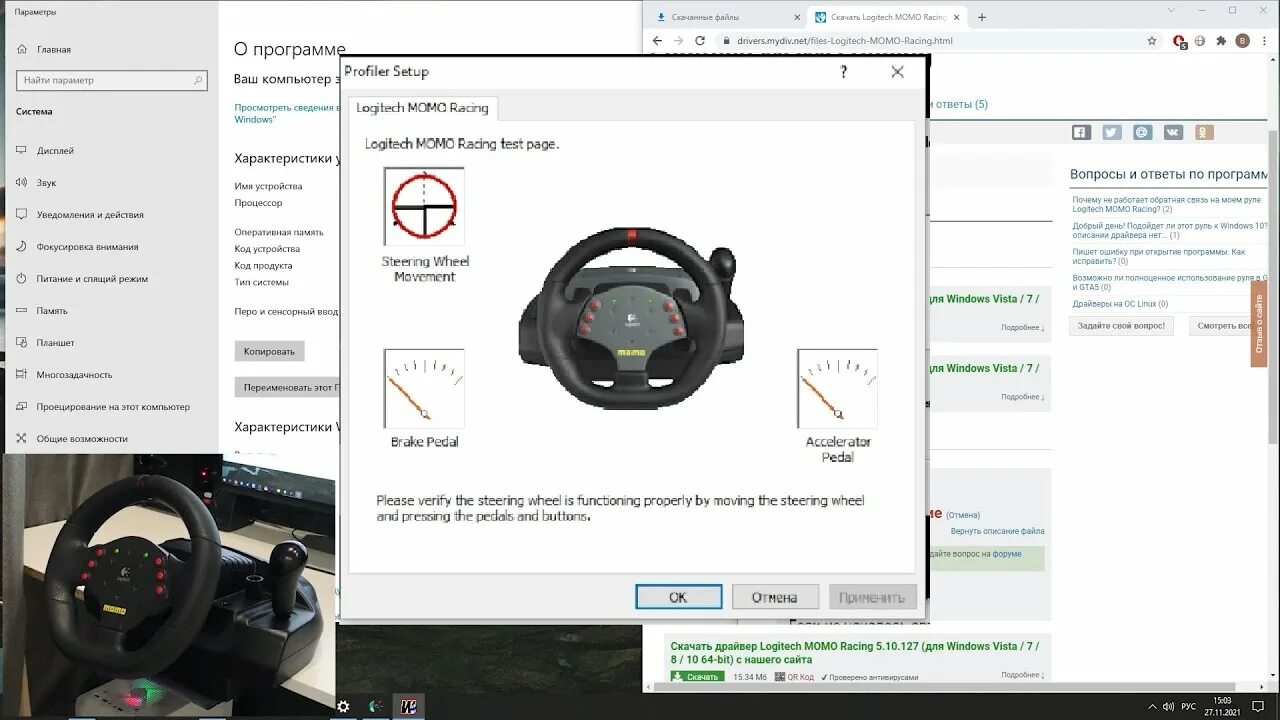Open the Chrome three-dot menu

1264,41
